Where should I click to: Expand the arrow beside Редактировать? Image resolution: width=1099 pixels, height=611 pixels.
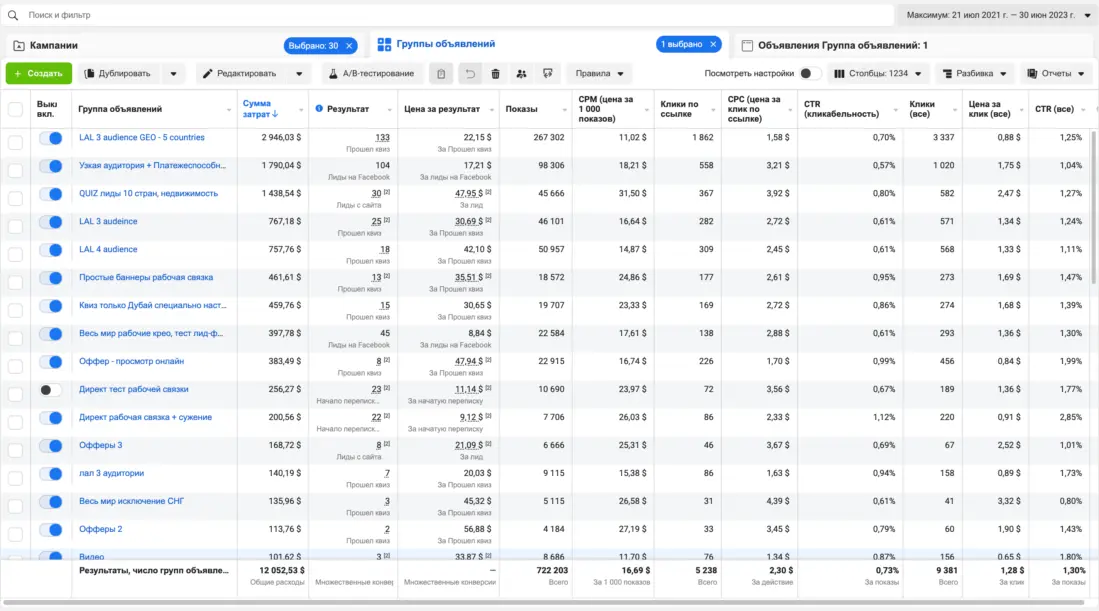[x=299, y=74]
